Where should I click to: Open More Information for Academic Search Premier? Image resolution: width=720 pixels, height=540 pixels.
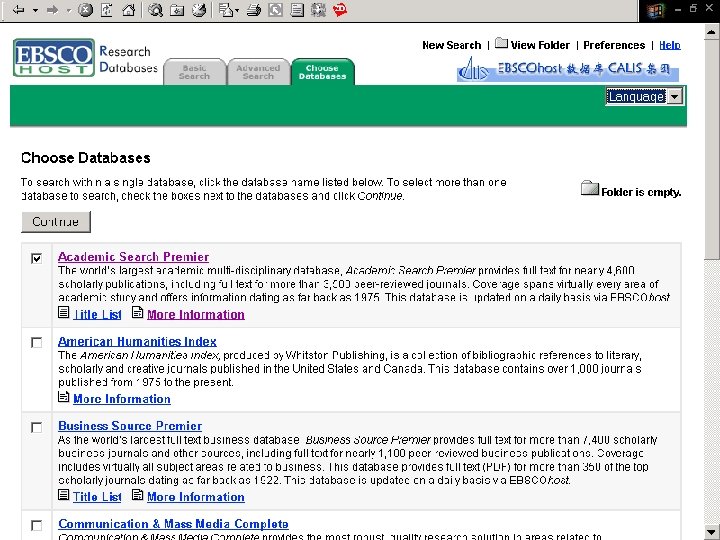[x=196, y=315]
